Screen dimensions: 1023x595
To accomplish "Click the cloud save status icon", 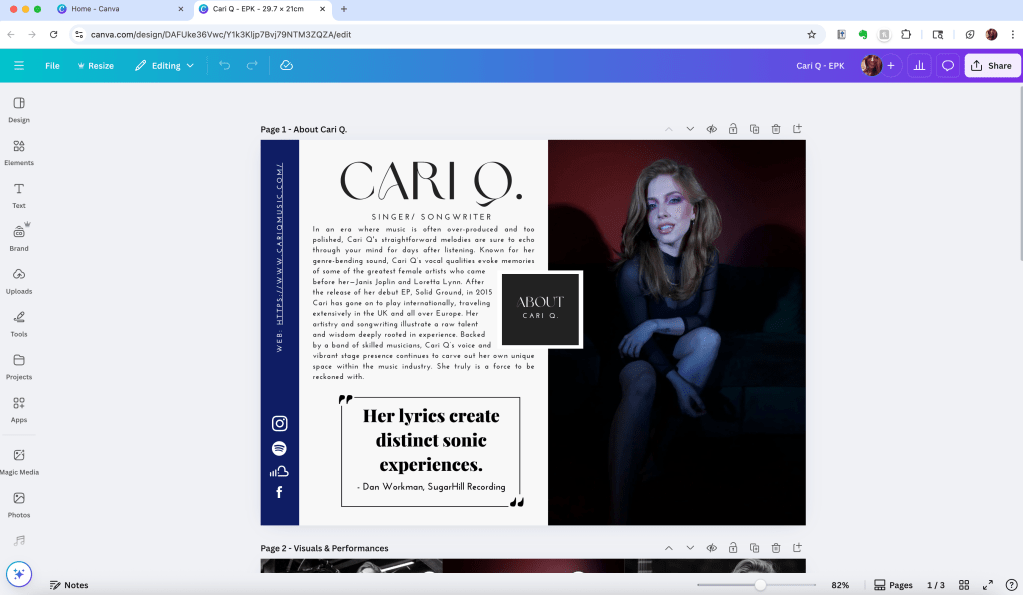I will point(286,66).
